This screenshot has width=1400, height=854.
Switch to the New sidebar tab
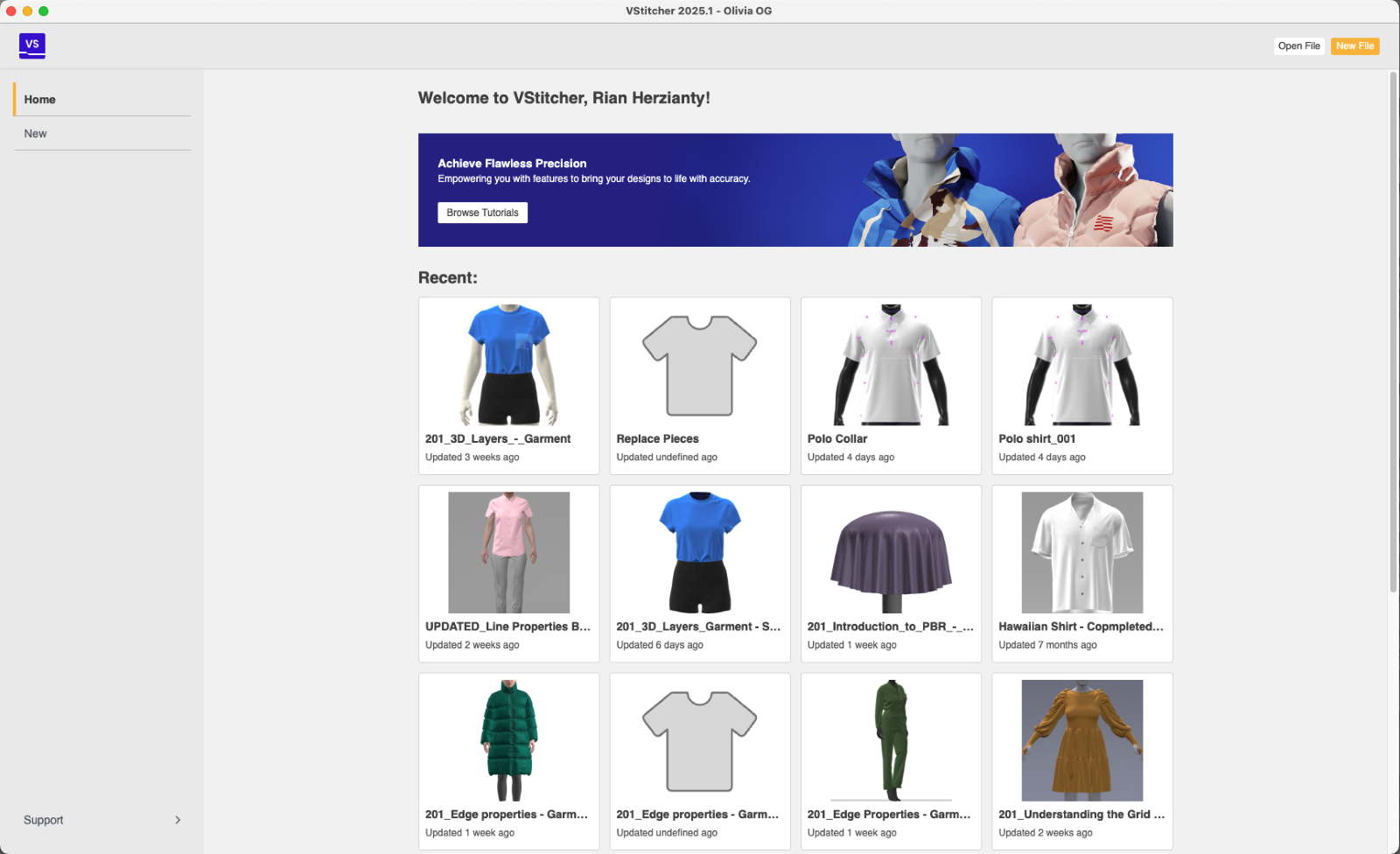tap(102, 134)
